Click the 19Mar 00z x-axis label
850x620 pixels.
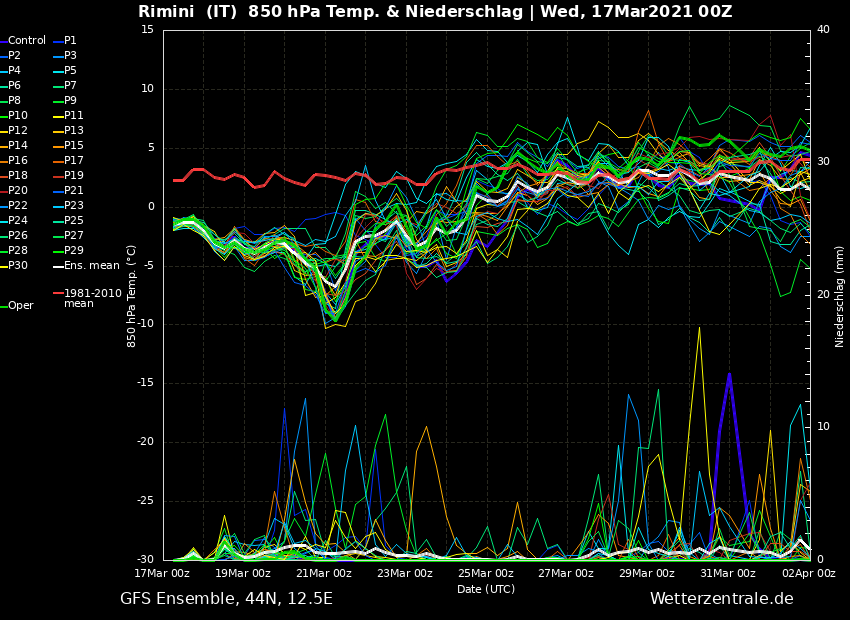pos(245,573)
